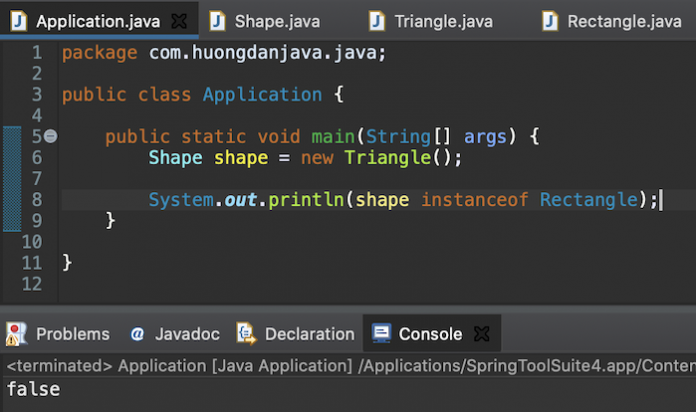Click the Java file icon beside Triangle.java

pyautogui.click(x=377, y=20)
